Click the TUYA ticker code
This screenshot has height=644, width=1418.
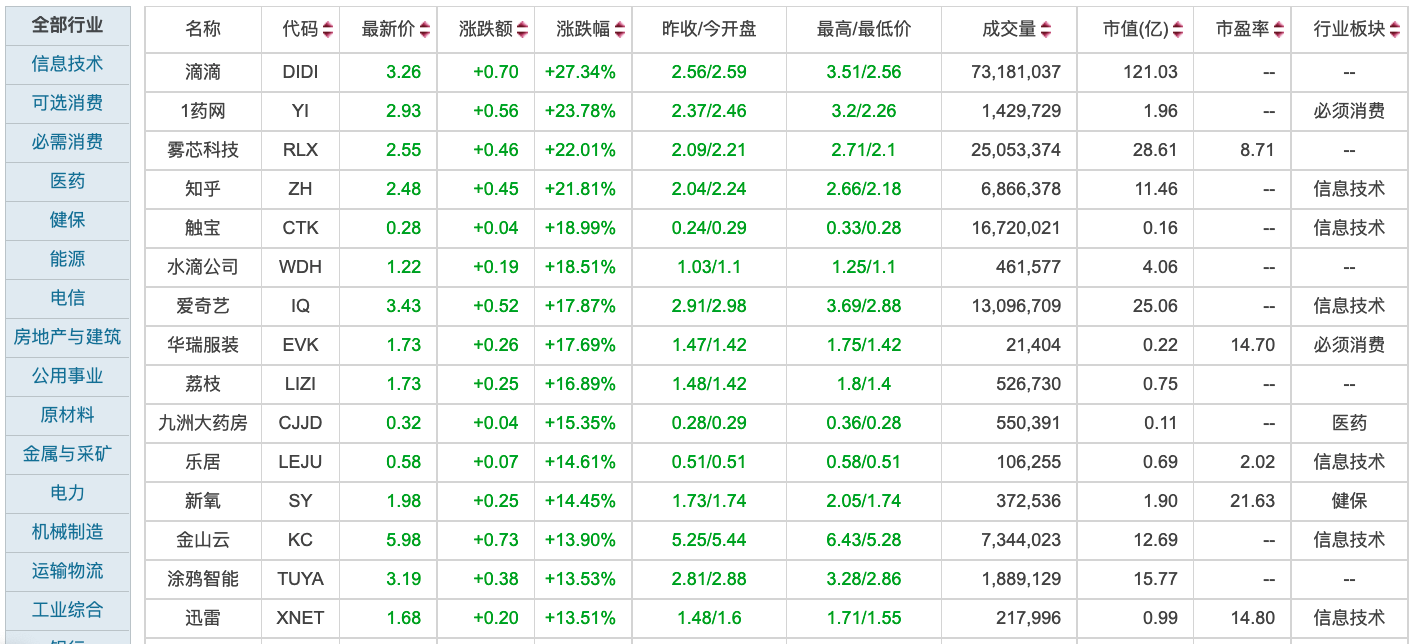[301, 579]
